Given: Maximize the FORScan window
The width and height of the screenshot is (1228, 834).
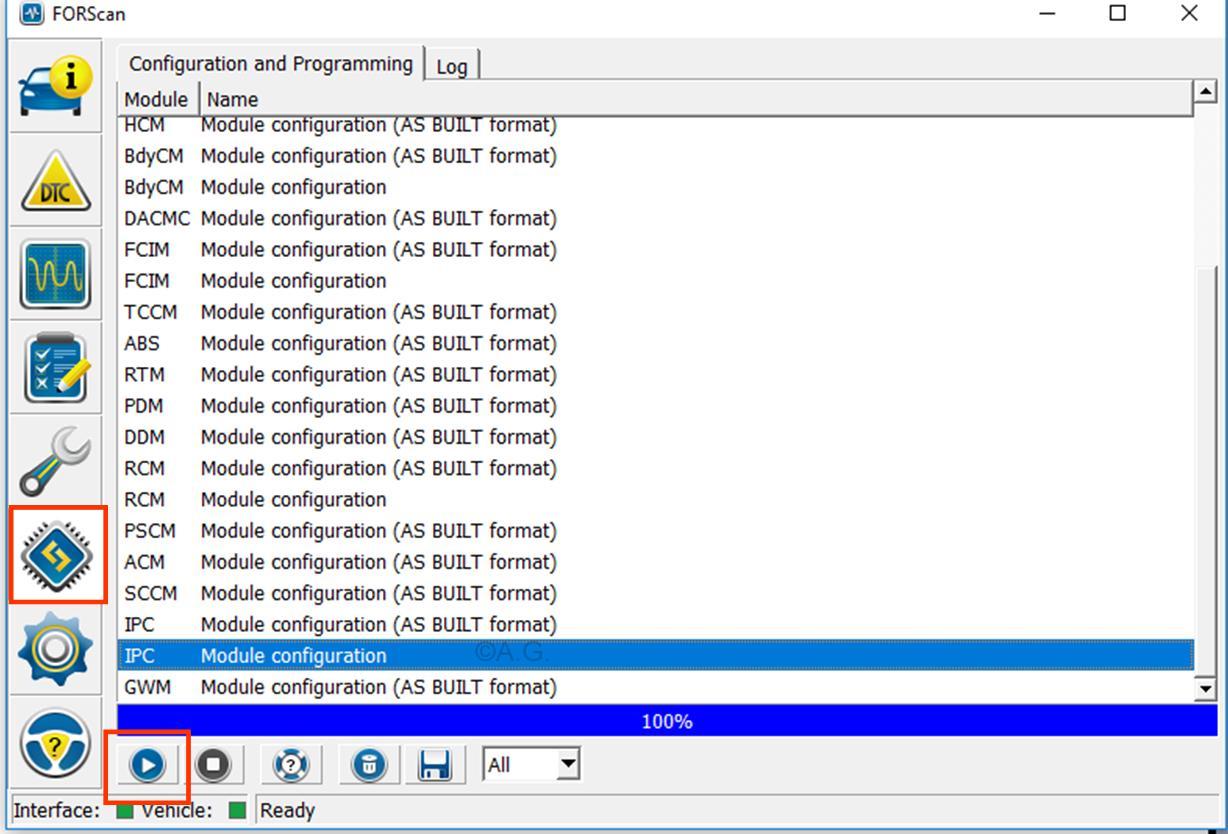Looking at the screenshot, I should pos(1118,14).
